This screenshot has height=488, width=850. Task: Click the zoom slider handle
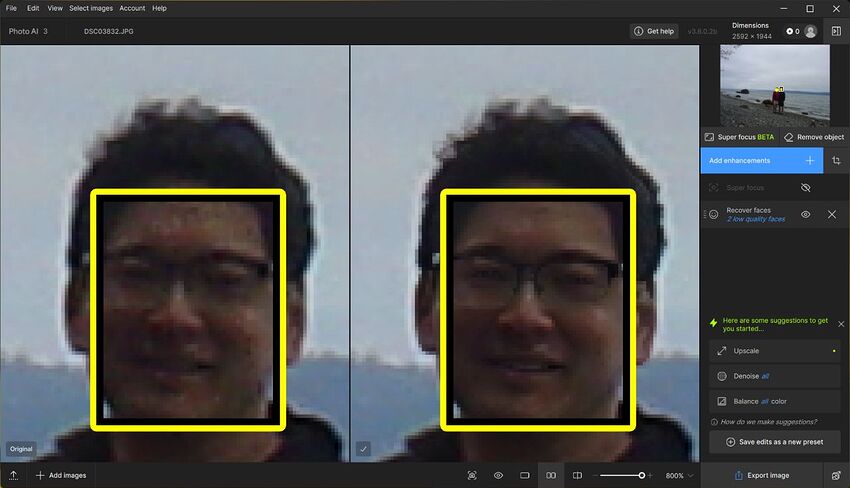pos(642,475)
